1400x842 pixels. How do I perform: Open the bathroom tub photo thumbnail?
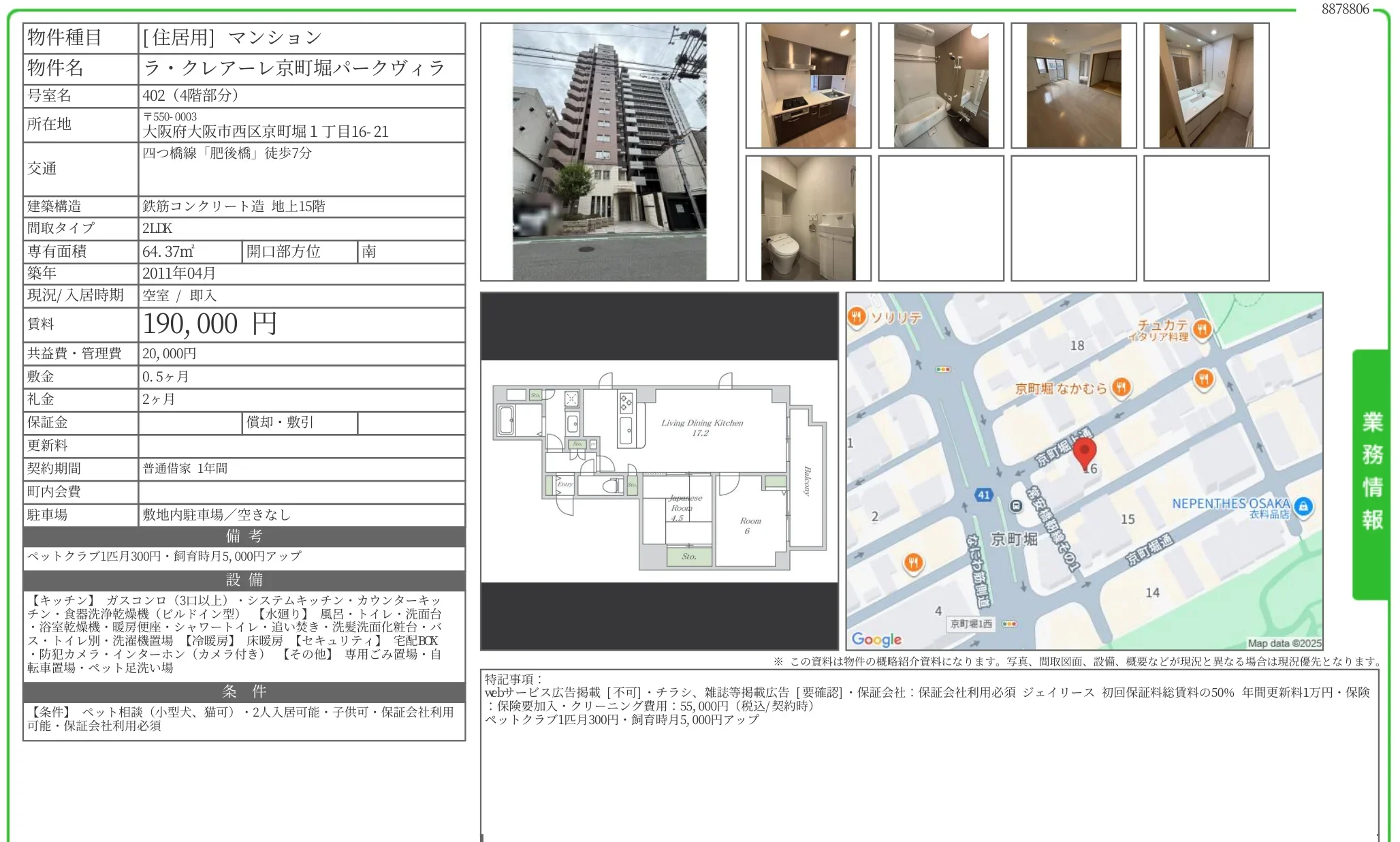pos(940,86)
